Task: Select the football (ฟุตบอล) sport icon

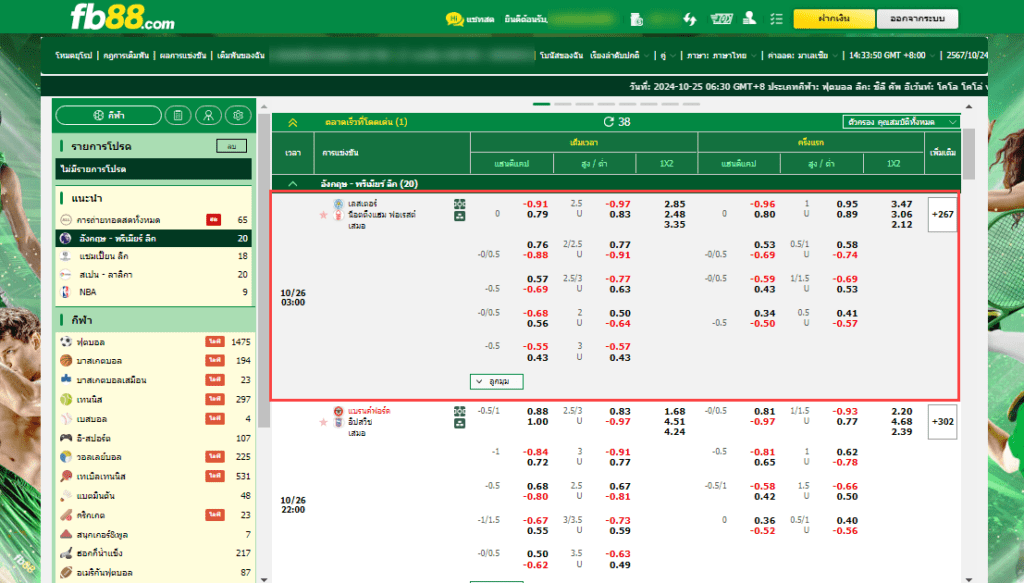Action: pos(66,341)
